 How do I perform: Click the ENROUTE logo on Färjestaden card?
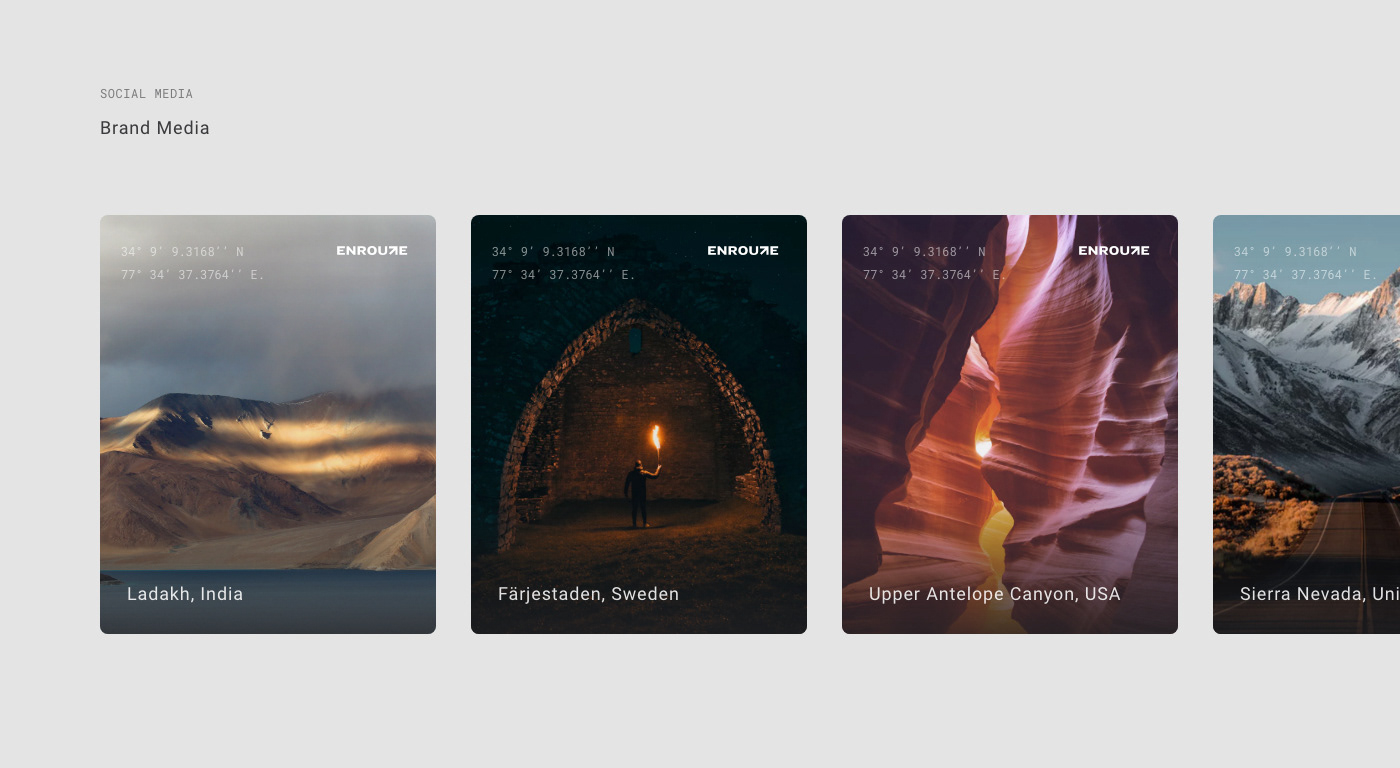(x=743, y=251)
